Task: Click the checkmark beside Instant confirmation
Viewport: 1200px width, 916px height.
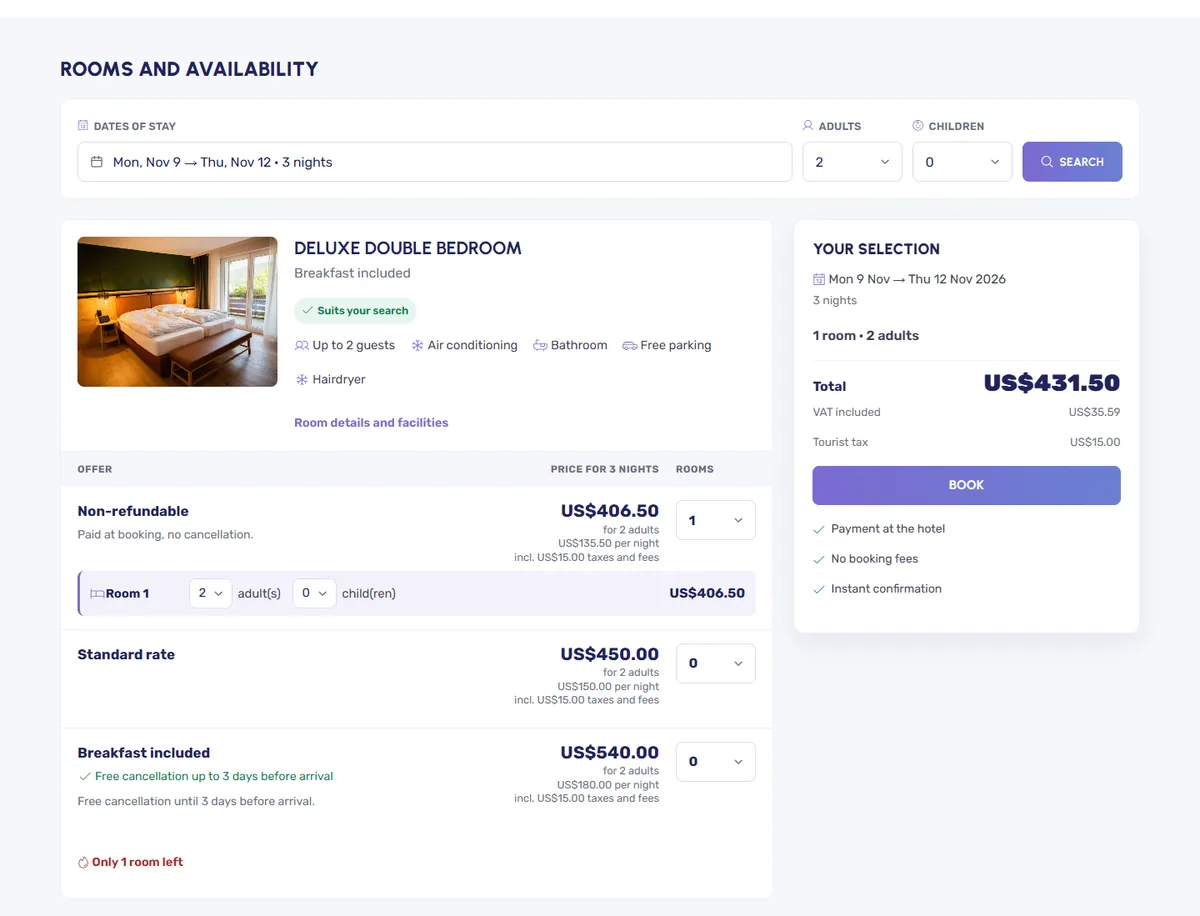Action: click(x=819, y=589)
